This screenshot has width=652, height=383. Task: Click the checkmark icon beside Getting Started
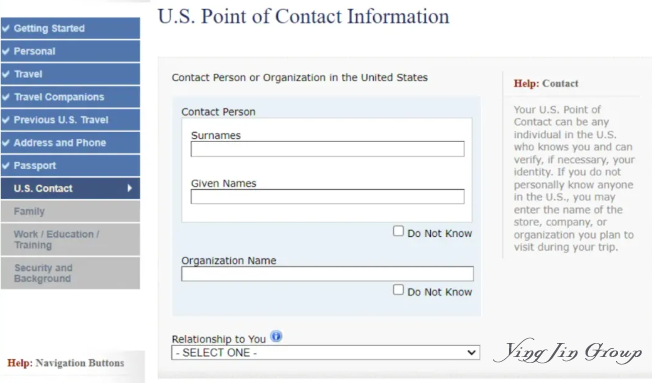[x=6, y=28]
